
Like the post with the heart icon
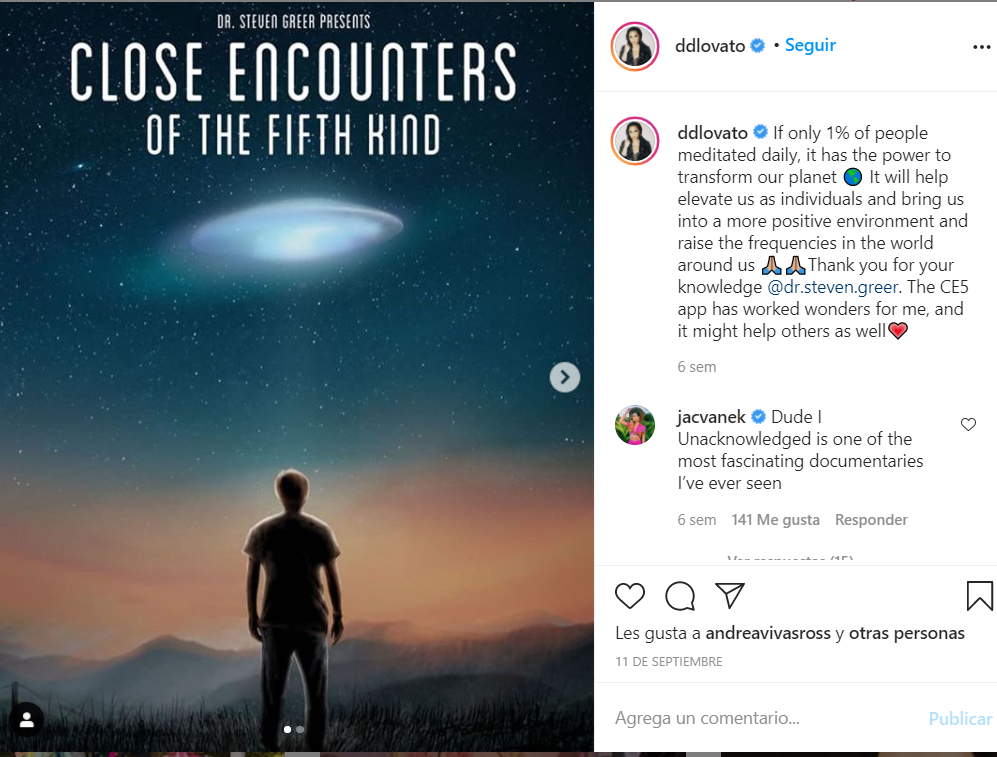coord(629,596)
